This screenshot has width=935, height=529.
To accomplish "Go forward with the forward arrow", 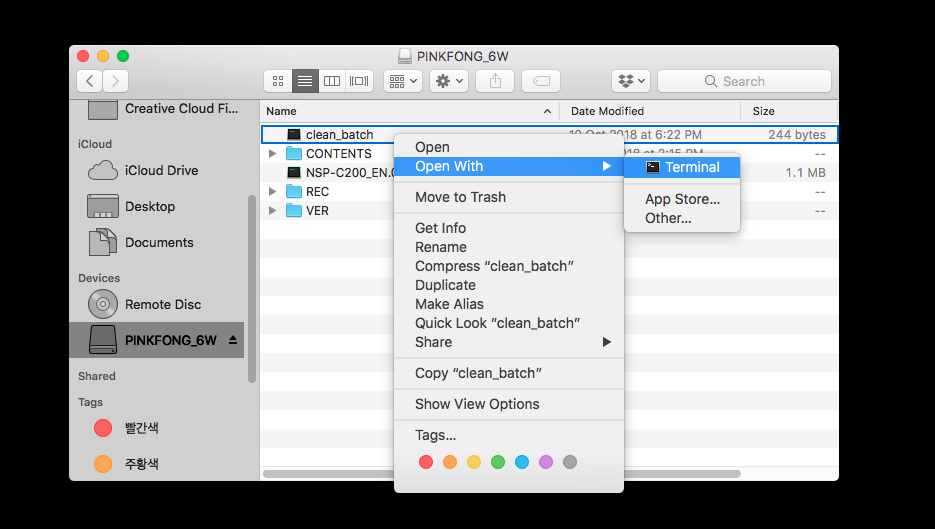I will point(116,81).
